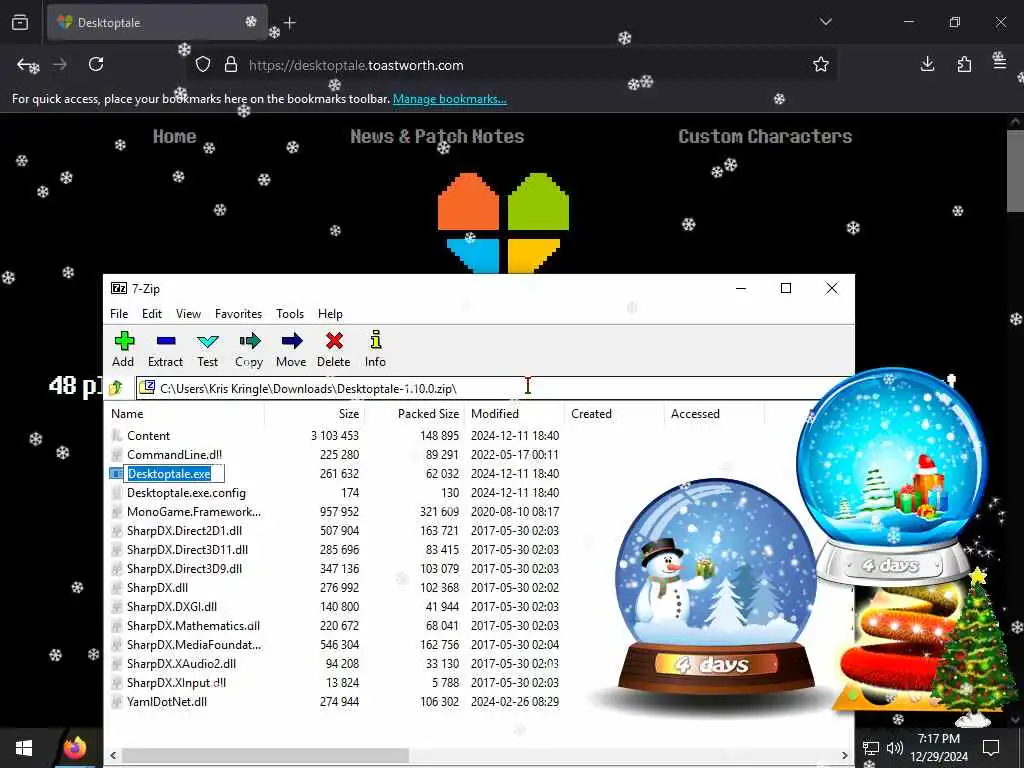The width and height of the screenshot is (1024, 768).
Task: Click the web page vertical scrollbar
Action: click(1015, 171)
